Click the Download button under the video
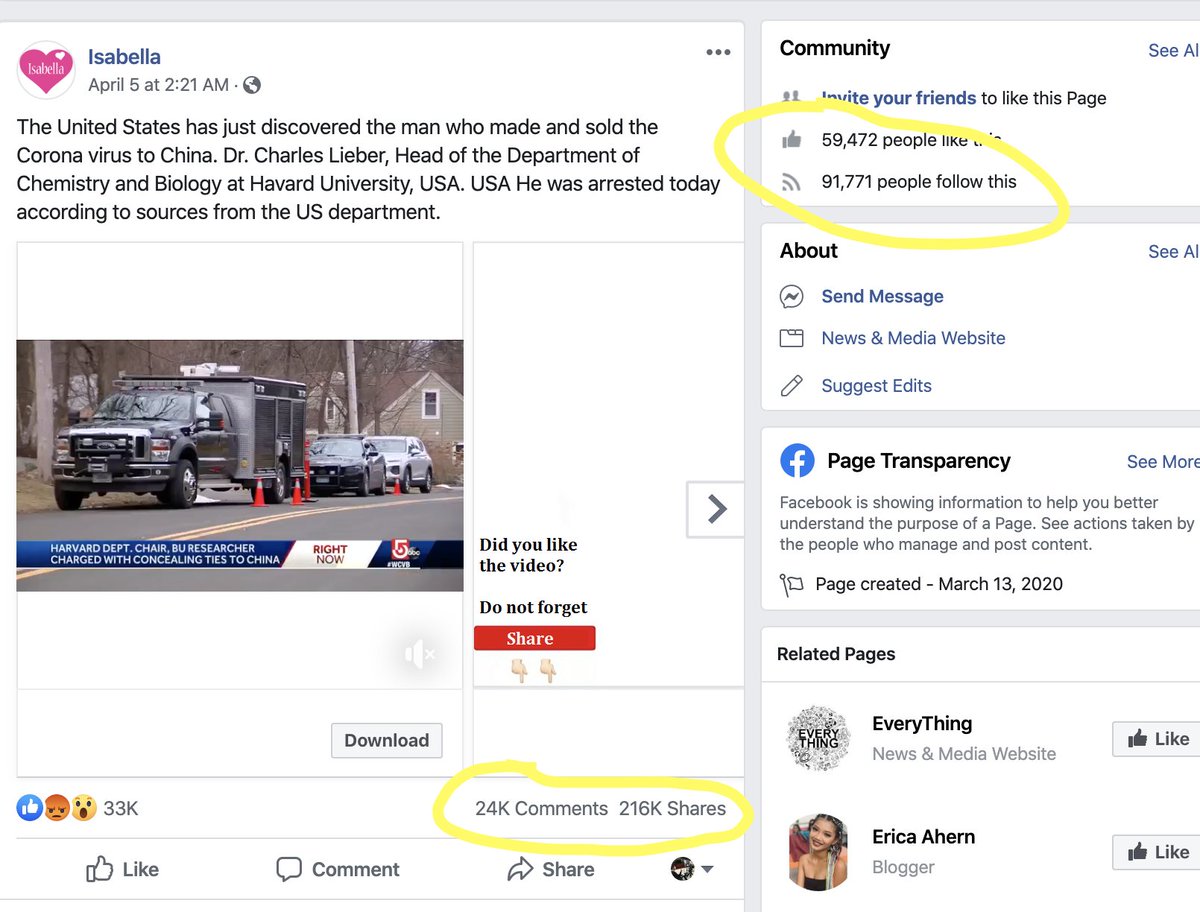The height and width of the screenshot is (912, 1200). pyautogui.click(x=387, y=740)
